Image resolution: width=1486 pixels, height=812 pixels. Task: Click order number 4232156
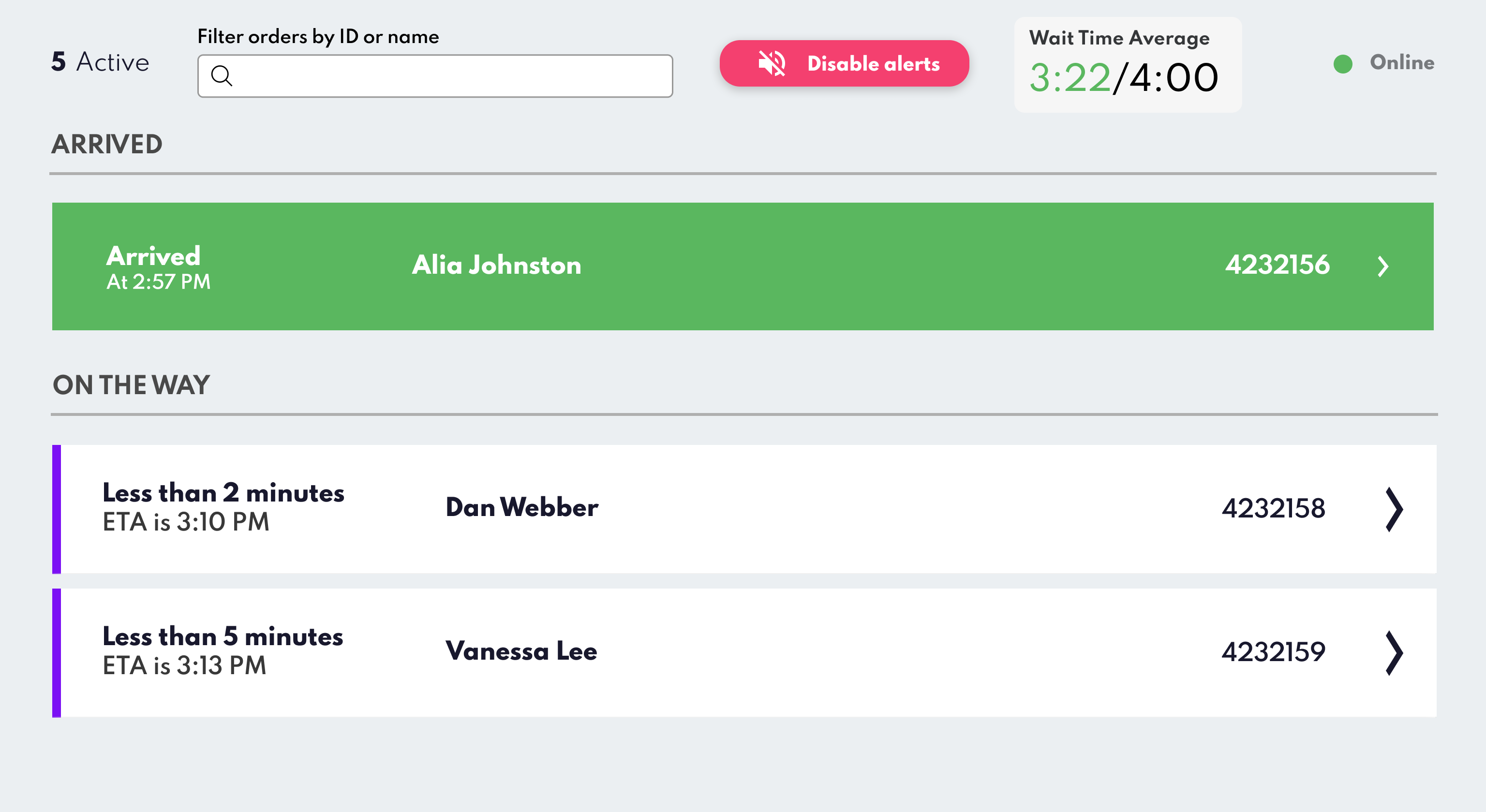point(1277,266)
